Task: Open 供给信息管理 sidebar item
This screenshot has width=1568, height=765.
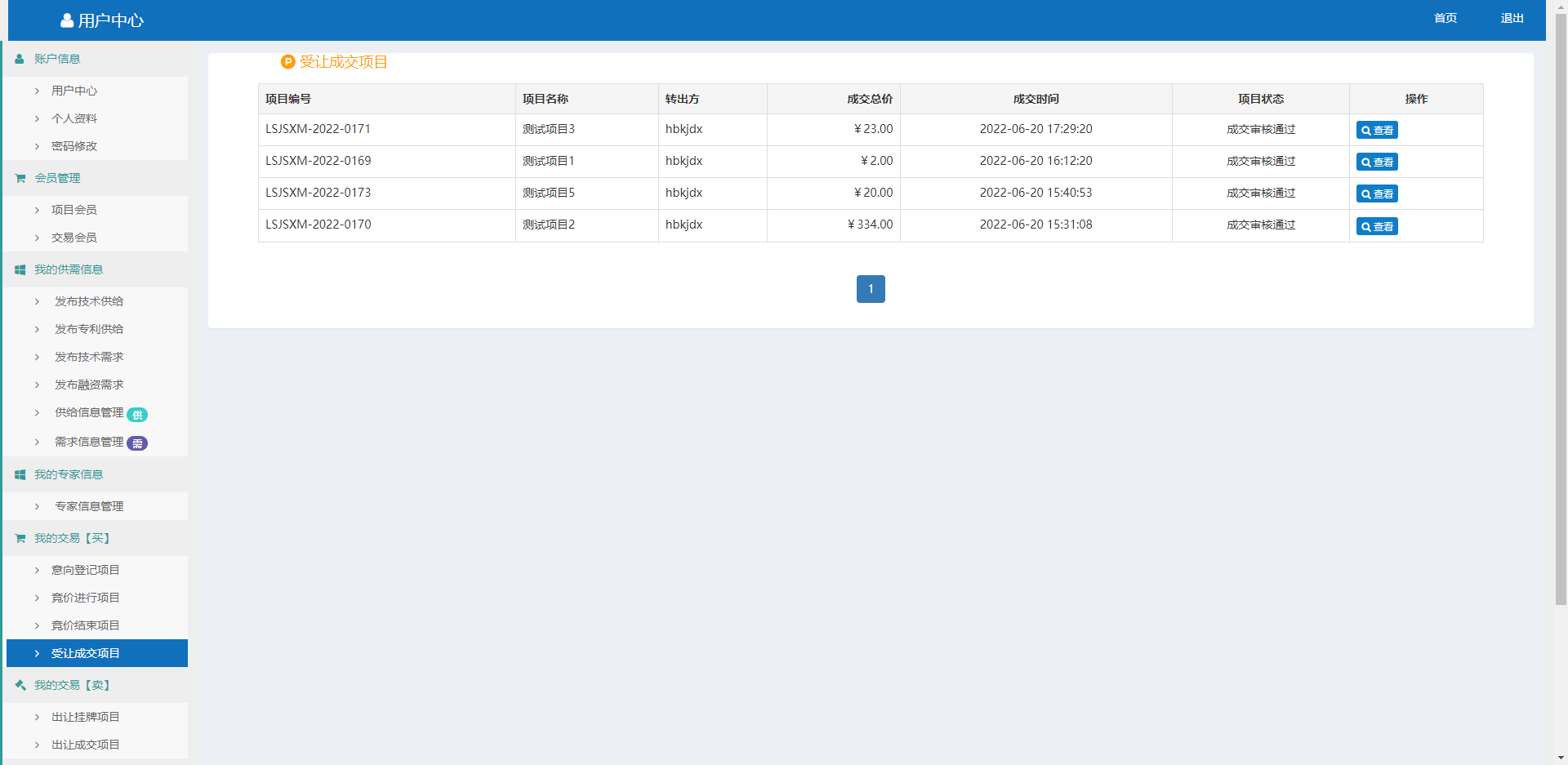Action: click(96, 413)
